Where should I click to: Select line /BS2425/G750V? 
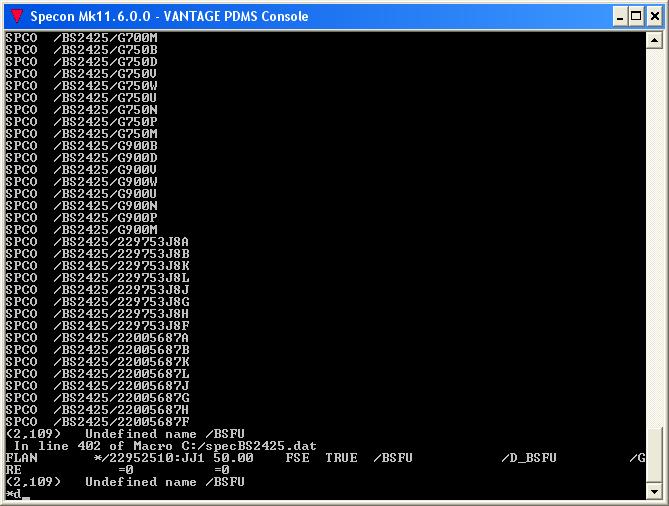coord(81,73)
